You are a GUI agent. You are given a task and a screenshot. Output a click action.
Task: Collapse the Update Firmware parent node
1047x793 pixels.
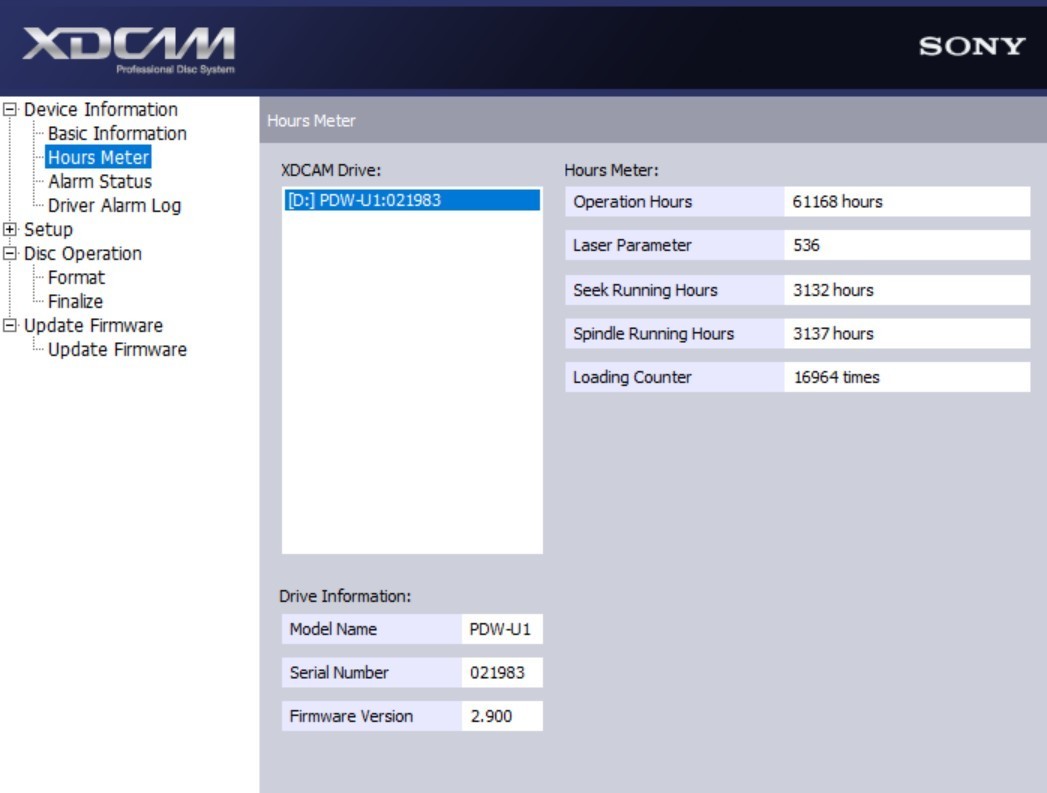click(x=11, y=326)
